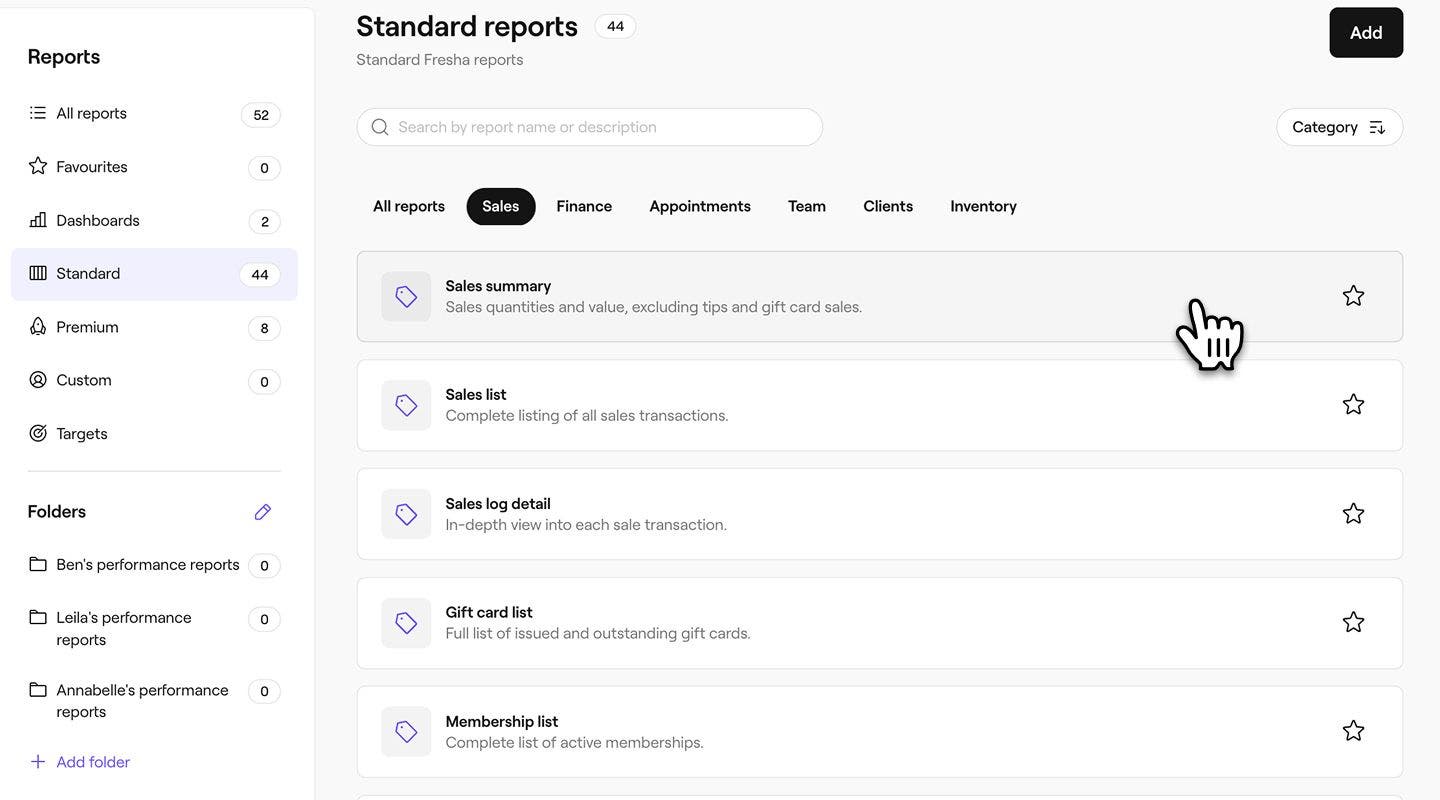Viewport: 1440px width, 800px height.
Task: Select All reports in the sidebar
Action: 154,113
